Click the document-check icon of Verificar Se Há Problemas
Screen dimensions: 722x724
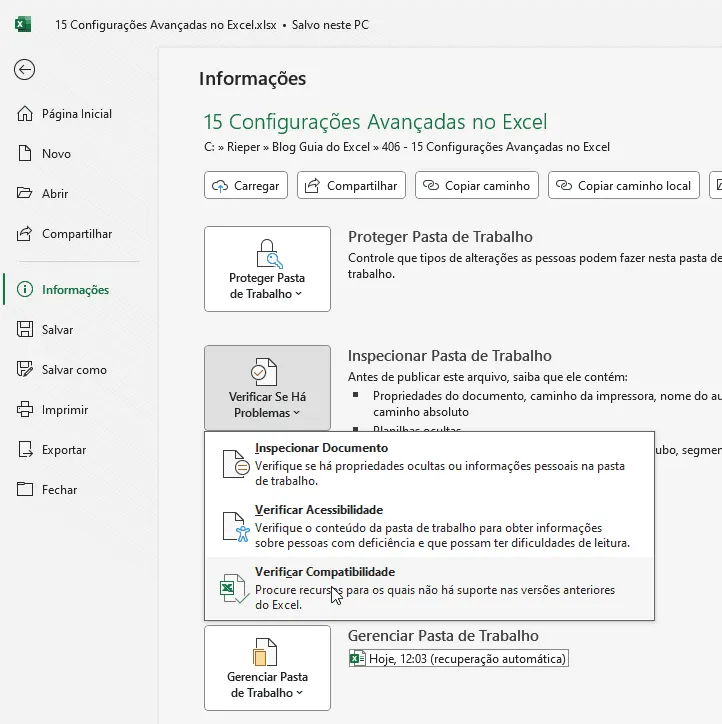pyautogui.click(x=265, y=372)
